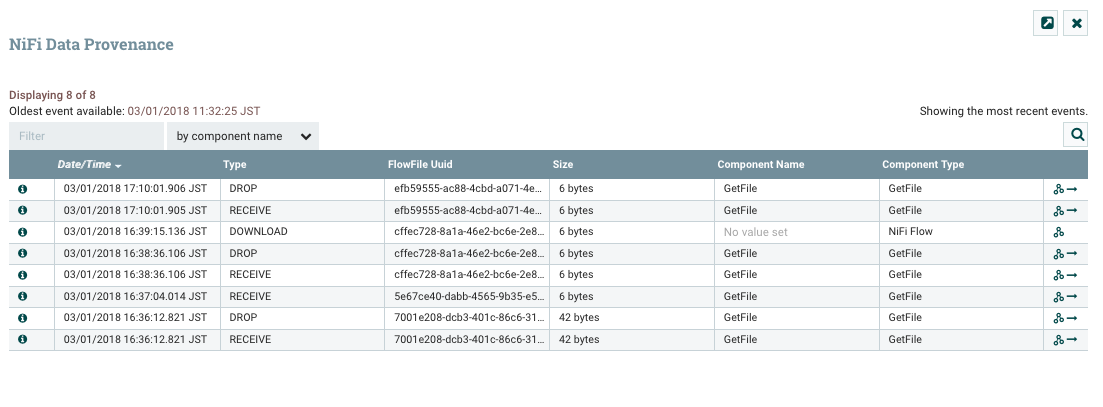The image size is (1103, 407).
Task: Sort by the Size column header
Action: pyautogui.click(x=563, y=164)
